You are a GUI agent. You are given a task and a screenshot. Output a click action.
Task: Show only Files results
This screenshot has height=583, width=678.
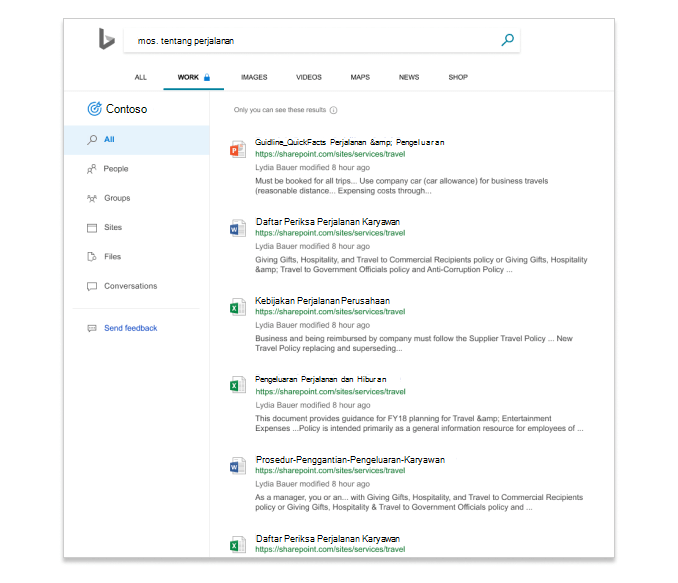[x=112, y=257]
